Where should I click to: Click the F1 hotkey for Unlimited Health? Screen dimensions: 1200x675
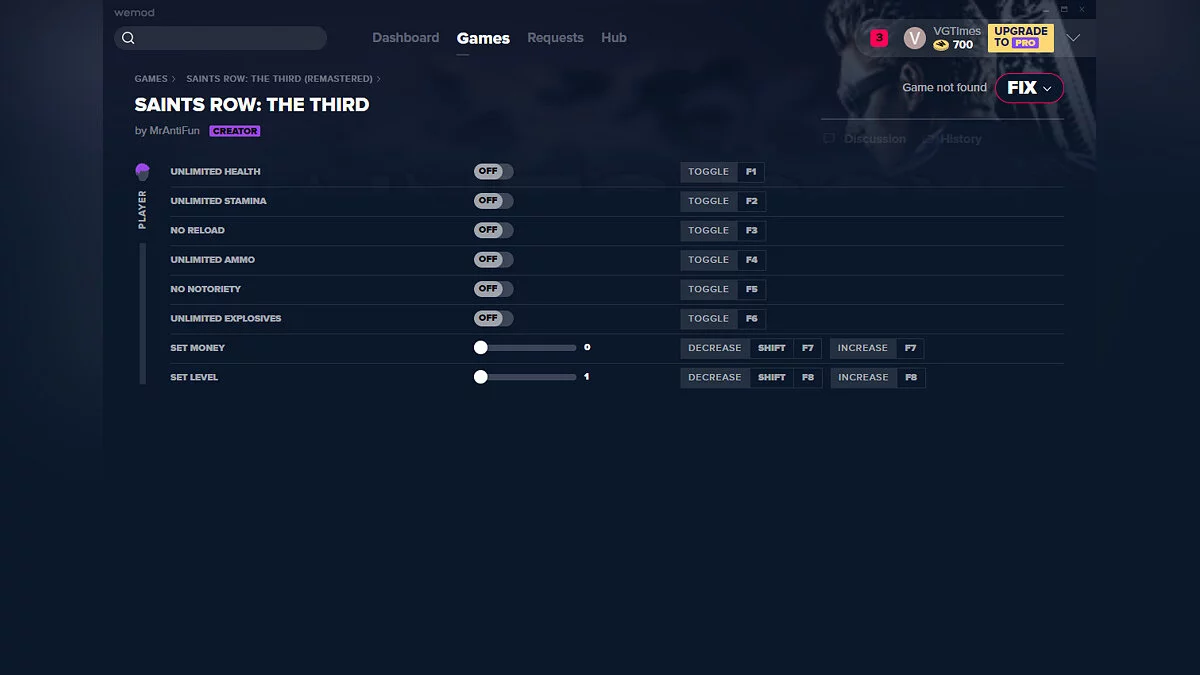751,172
